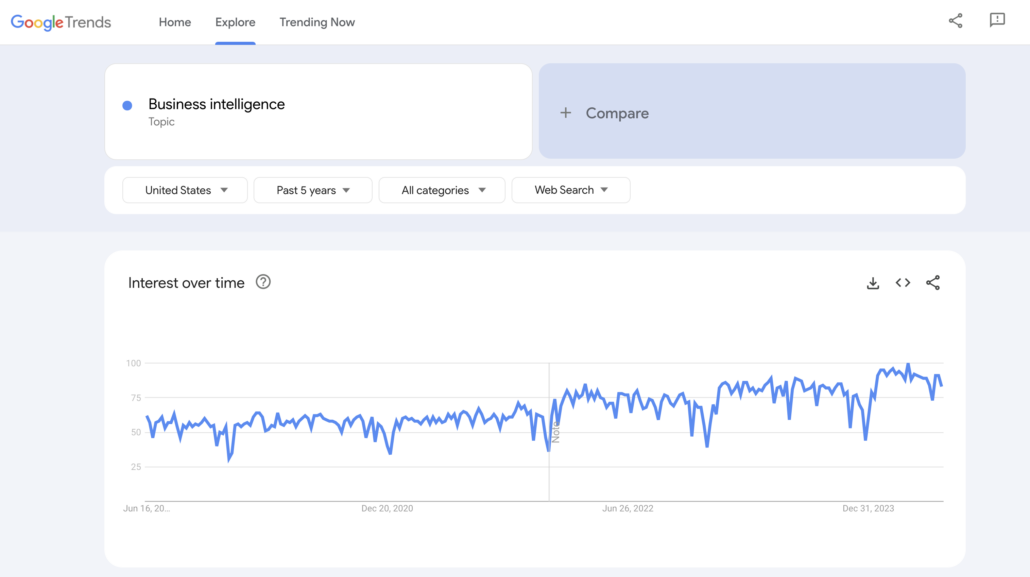1030x577 pixels.
Task: Download the Interest over time CSV
Action: tap(873, 283)
